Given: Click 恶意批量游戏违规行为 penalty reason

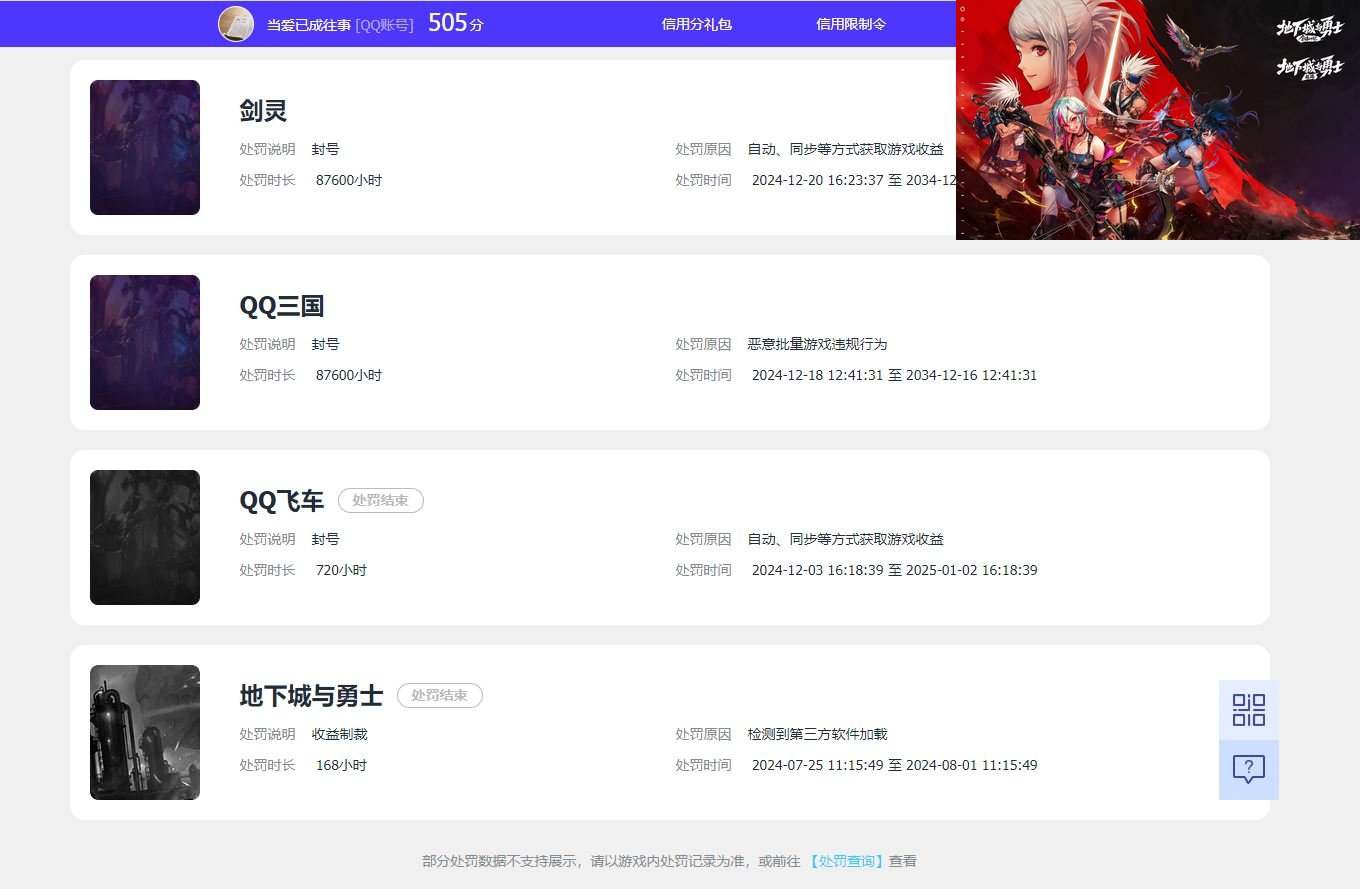Looking at the screenshot, I should [817, 344].
